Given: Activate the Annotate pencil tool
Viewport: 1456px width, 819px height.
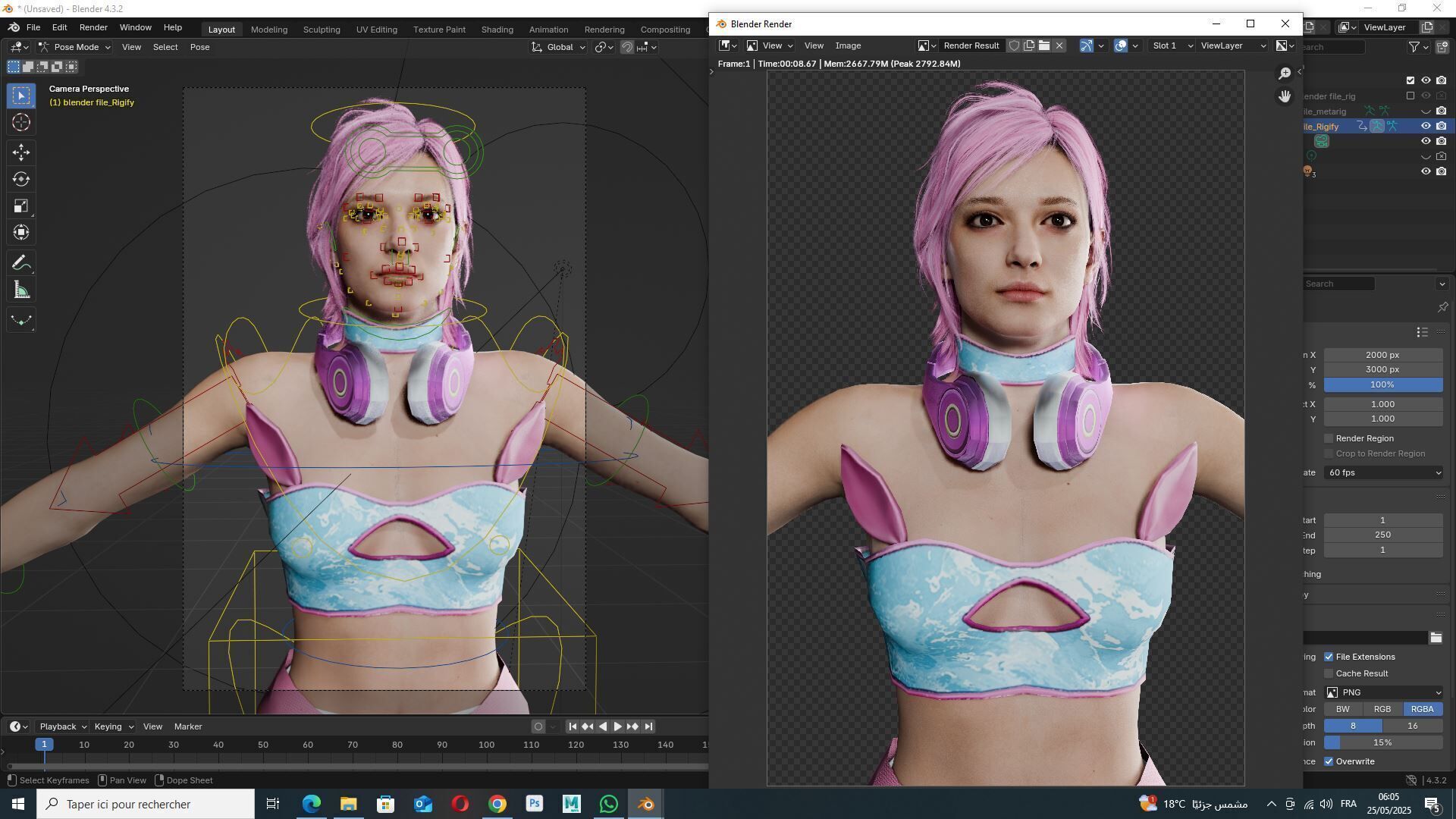Looking at the screenshot, I should [21, 263].
